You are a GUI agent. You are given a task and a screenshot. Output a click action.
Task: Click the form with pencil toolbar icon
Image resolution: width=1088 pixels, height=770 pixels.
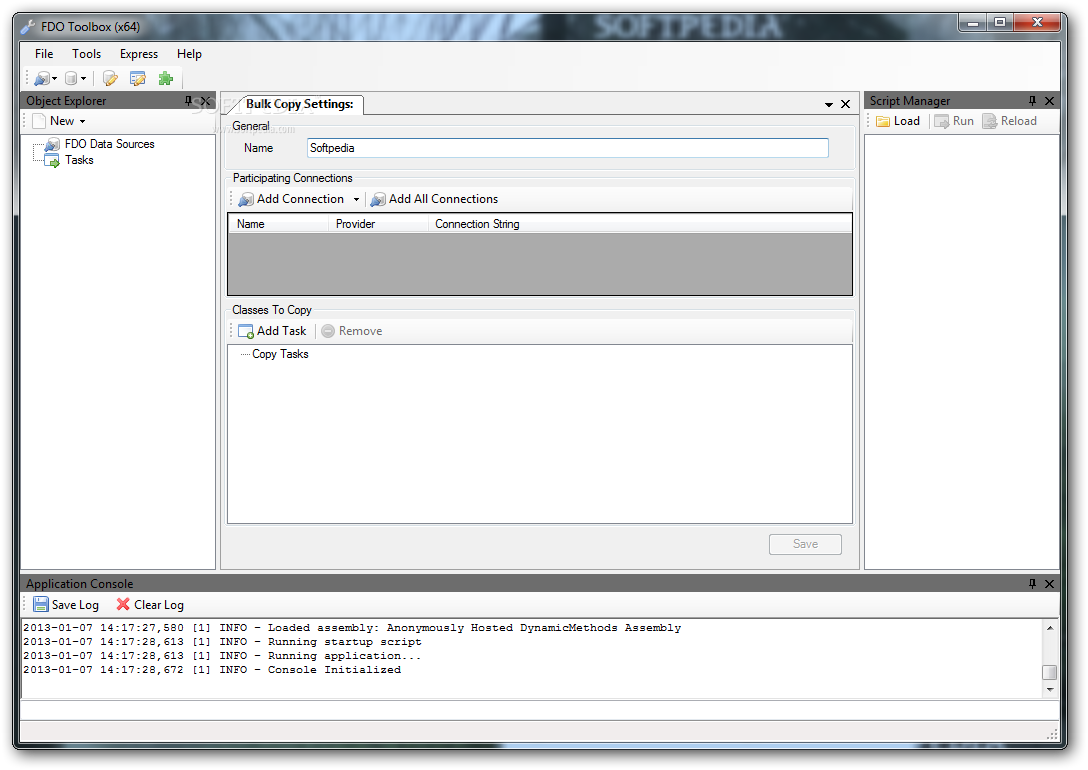point(137,78)
